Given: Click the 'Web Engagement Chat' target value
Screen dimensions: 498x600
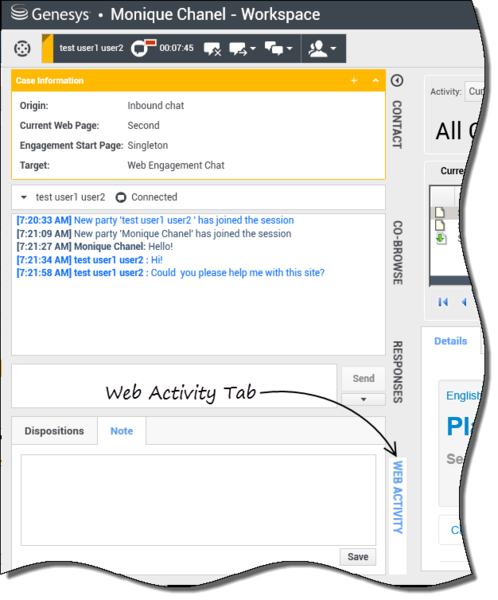Looking at the screenshot, I should 176,165.
